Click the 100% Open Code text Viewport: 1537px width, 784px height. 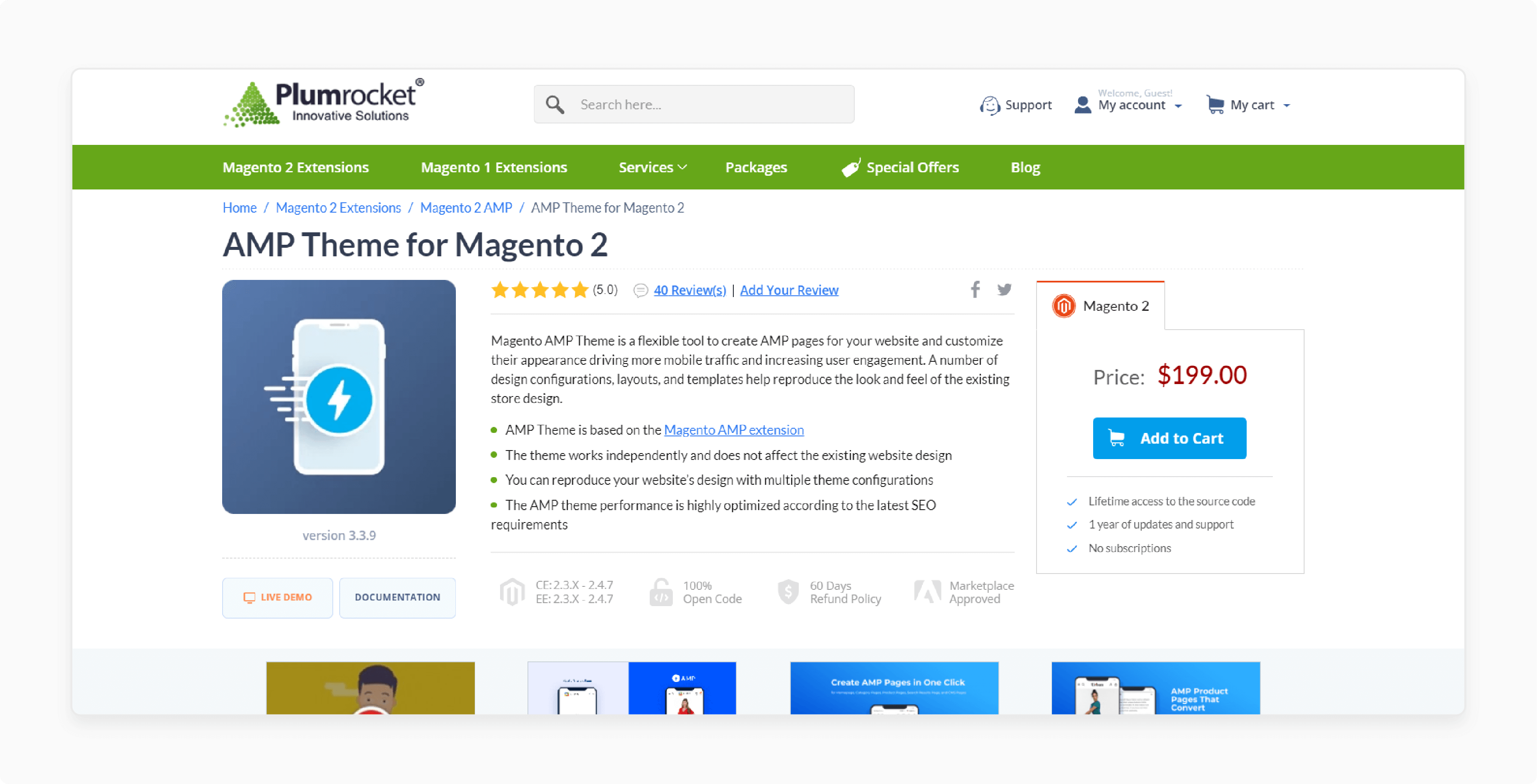712,592
